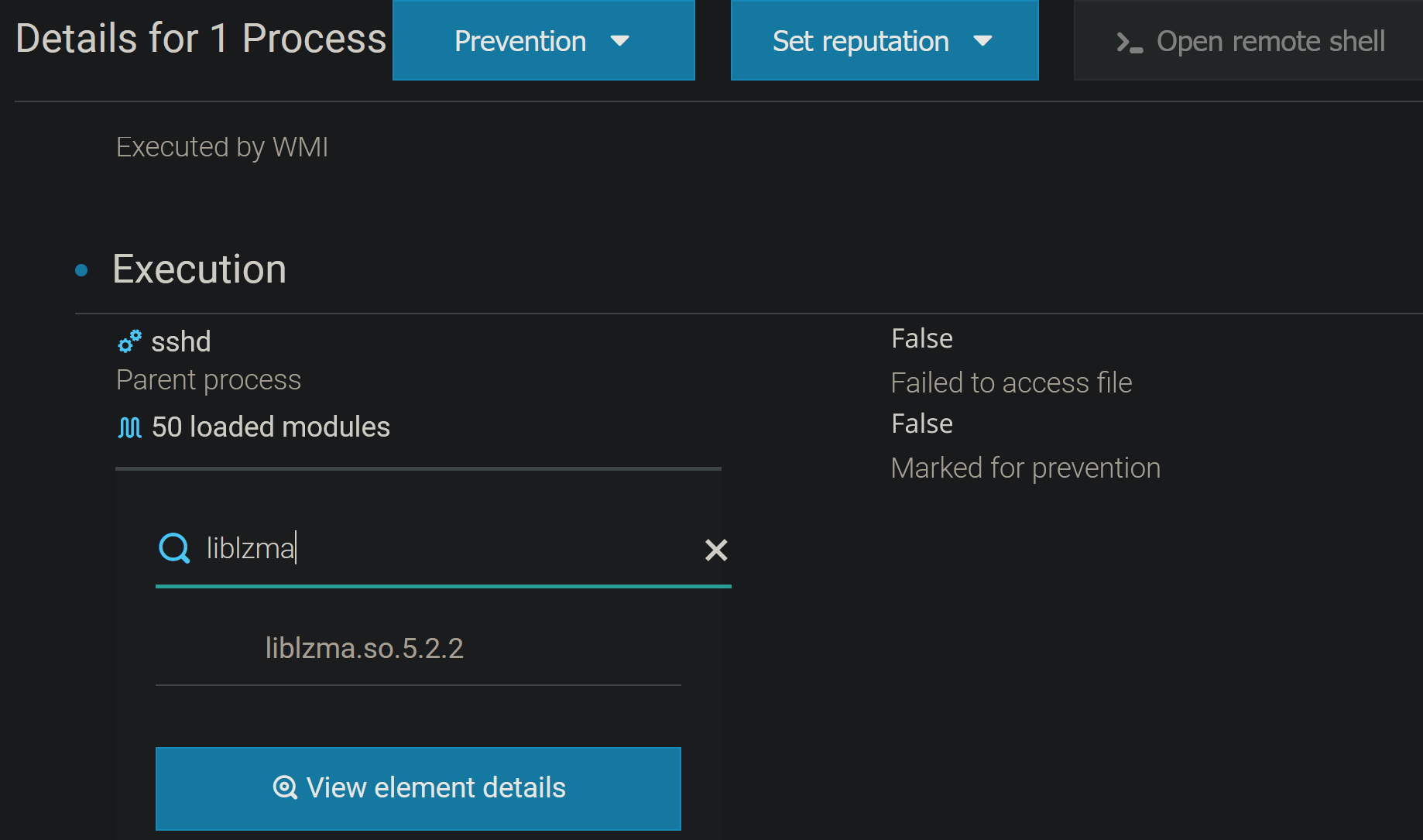Click the Open remote shell button

coord(1247,42)
